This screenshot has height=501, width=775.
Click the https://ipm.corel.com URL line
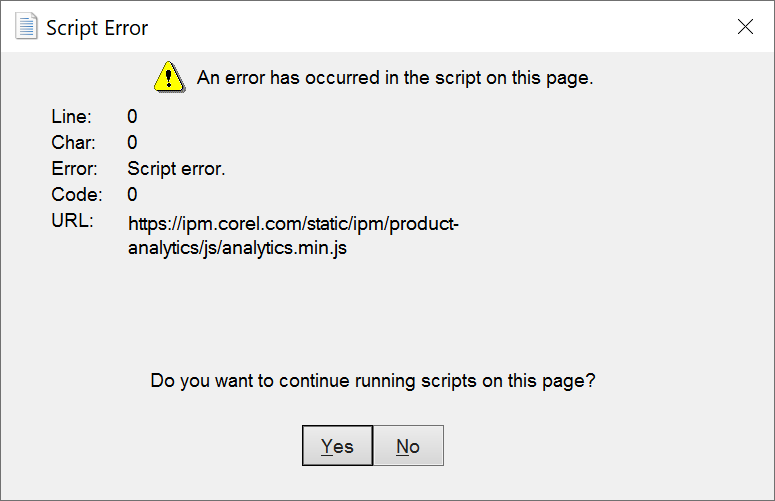pyautogui.click(x=293, y=223)
